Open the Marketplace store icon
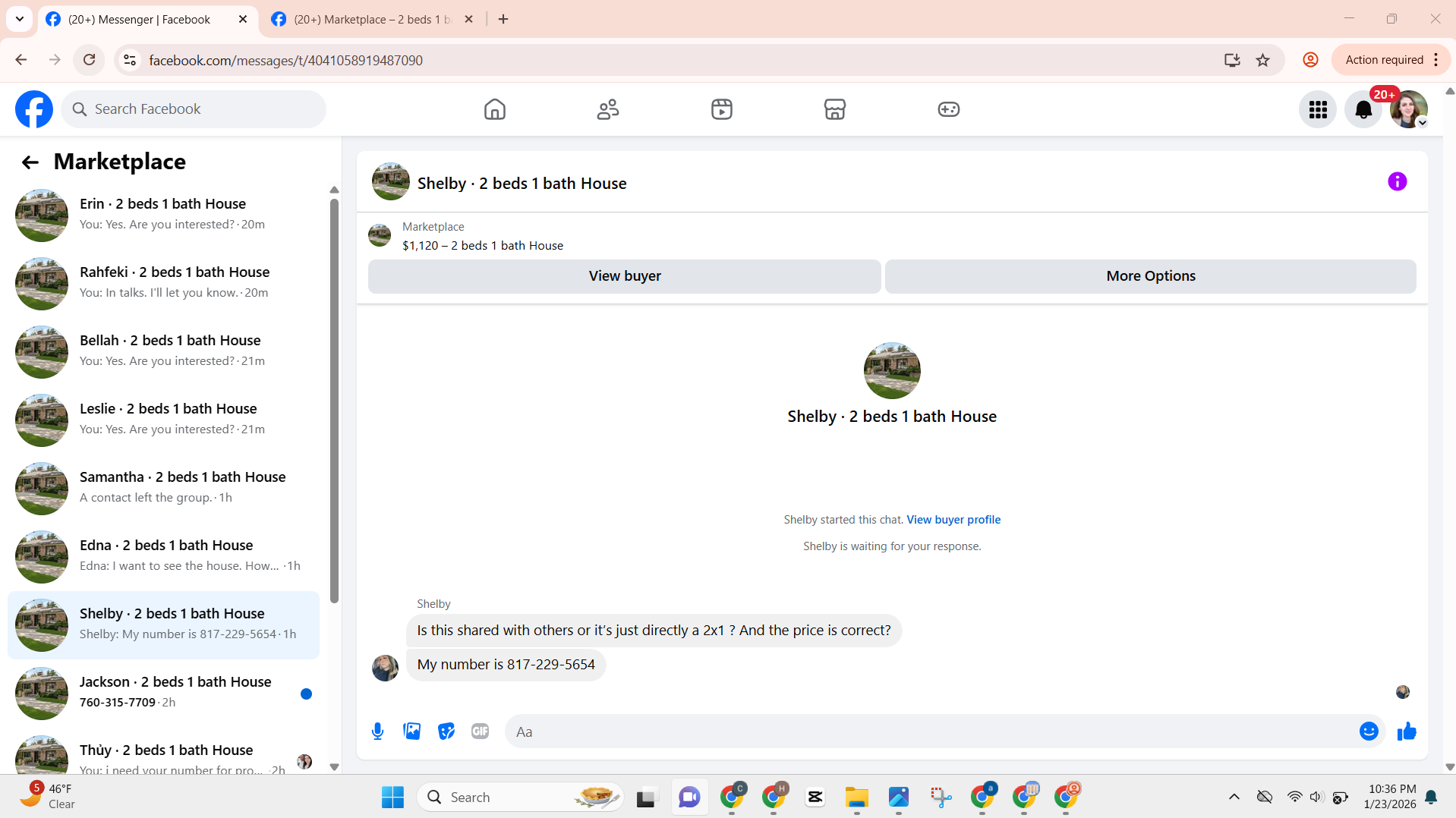1456x818 pixels. click(835, 109)
